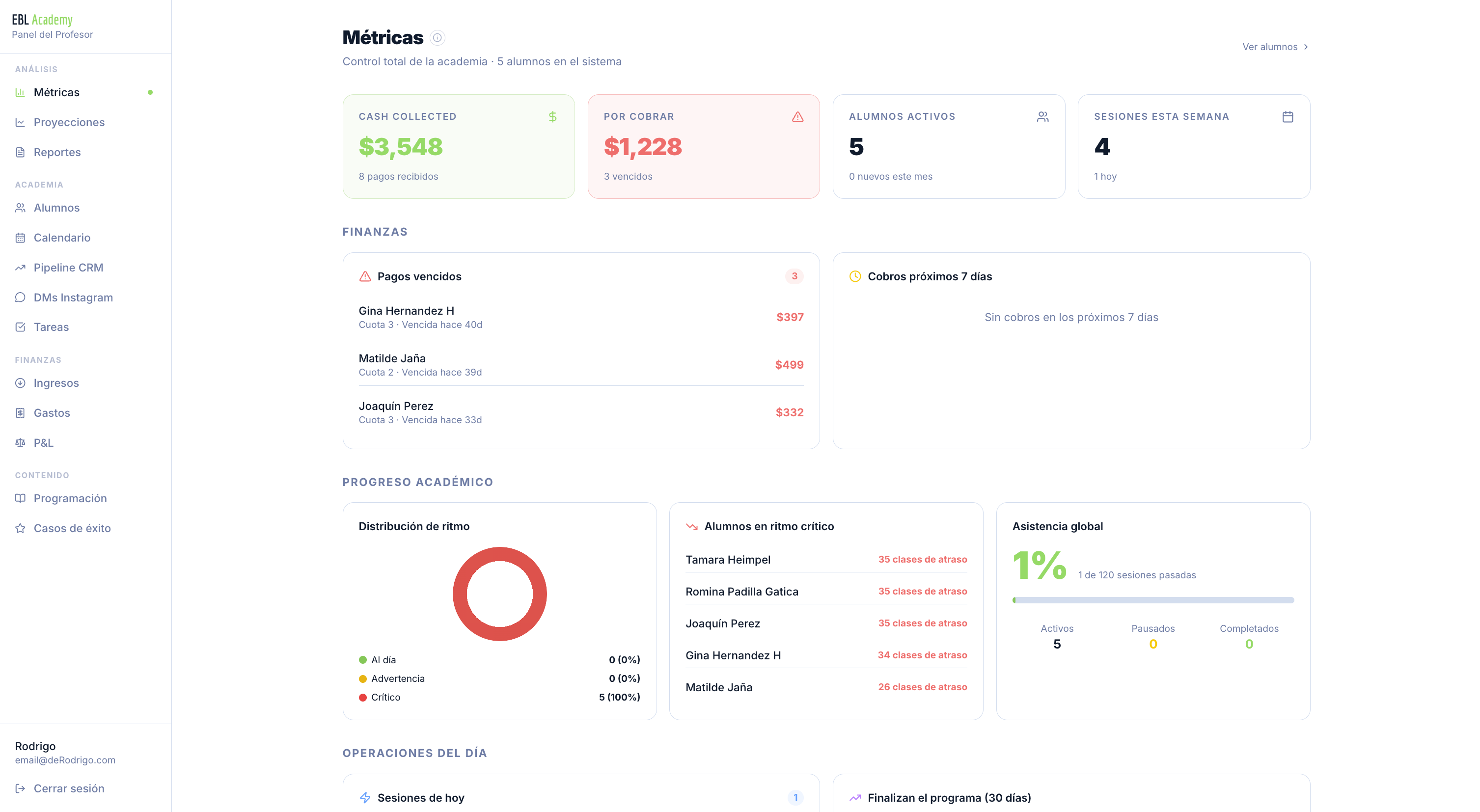Click the clock icon next to Cobros próximos
This screenshot has height=812, width=1480.
pyautogui.click(x=855, y=276)
